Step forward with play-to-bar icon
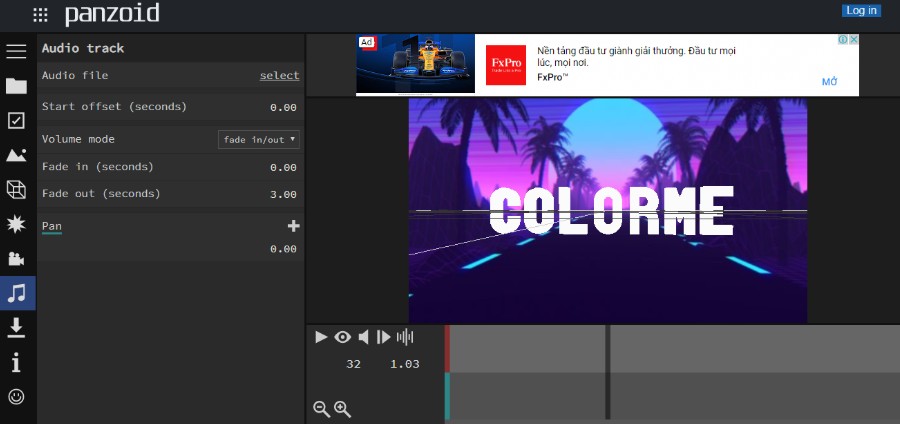Viewport: 900px width, 424px height. coord(383,337)
